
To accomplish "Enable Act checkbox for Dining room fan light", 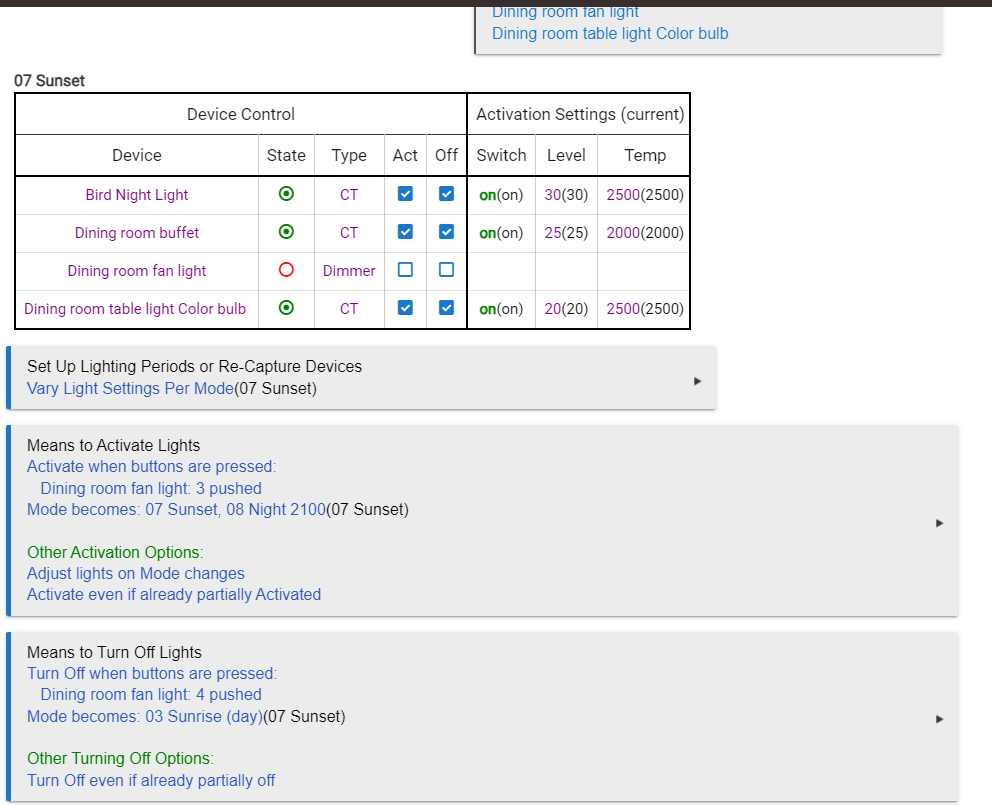I will pyautogui.click(x=405, y=270).
